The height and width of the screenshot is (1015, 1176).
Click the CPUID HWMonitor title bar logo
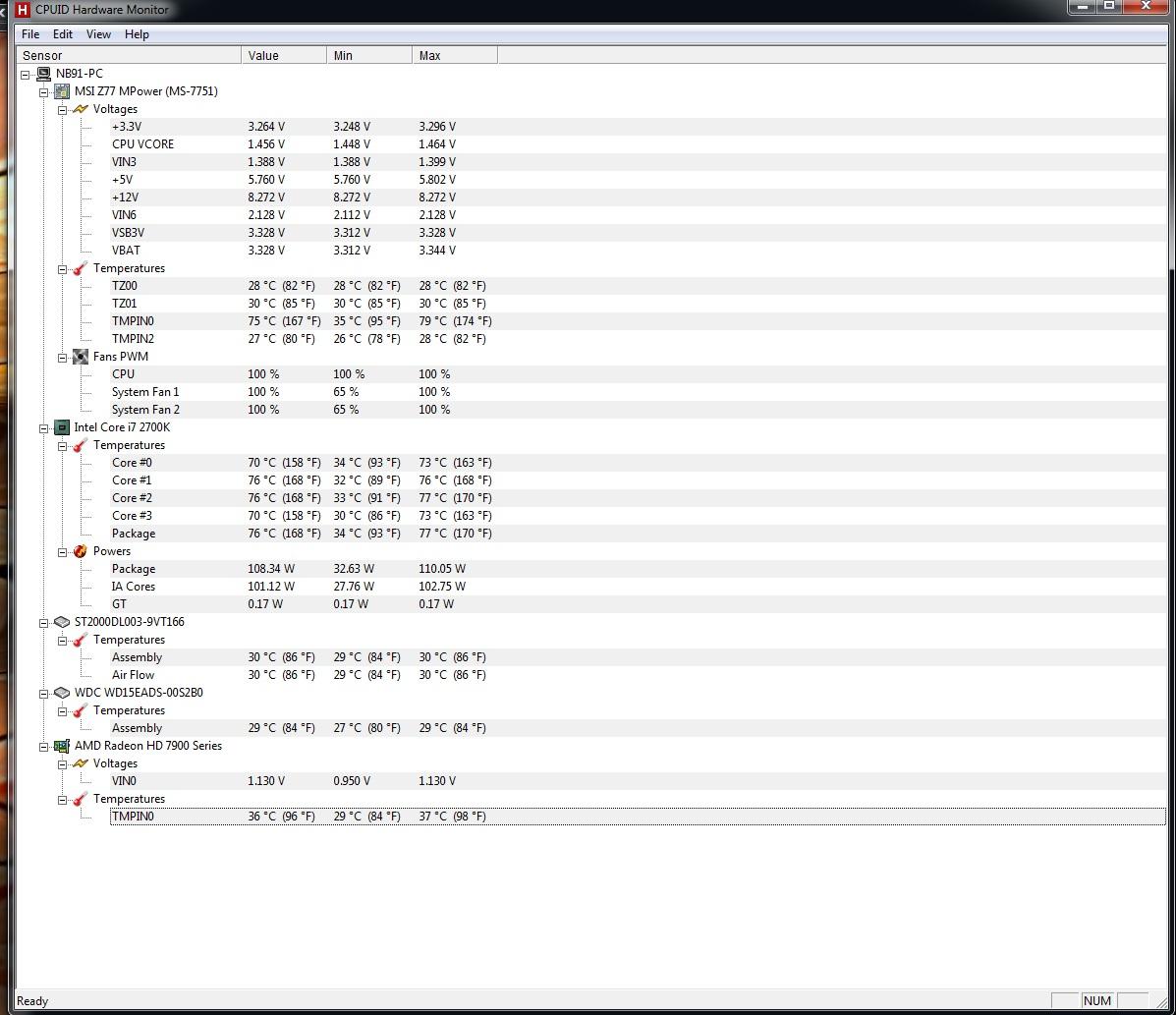click(x=23, y=10)
